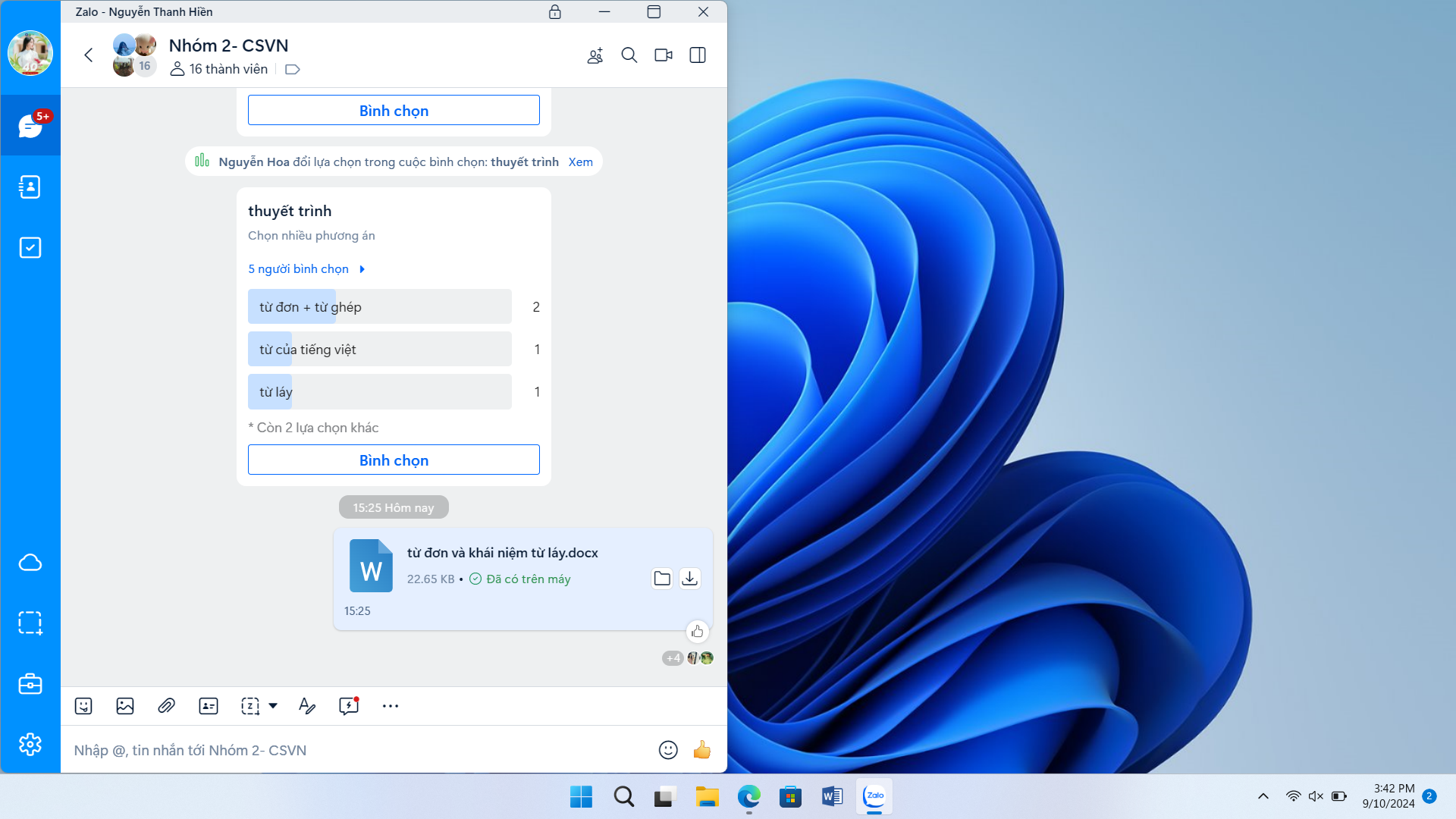This screenshot has width=1456, height=819.
Task: Open the Contacts sidebar icon
Action: [x=30, y=187]
